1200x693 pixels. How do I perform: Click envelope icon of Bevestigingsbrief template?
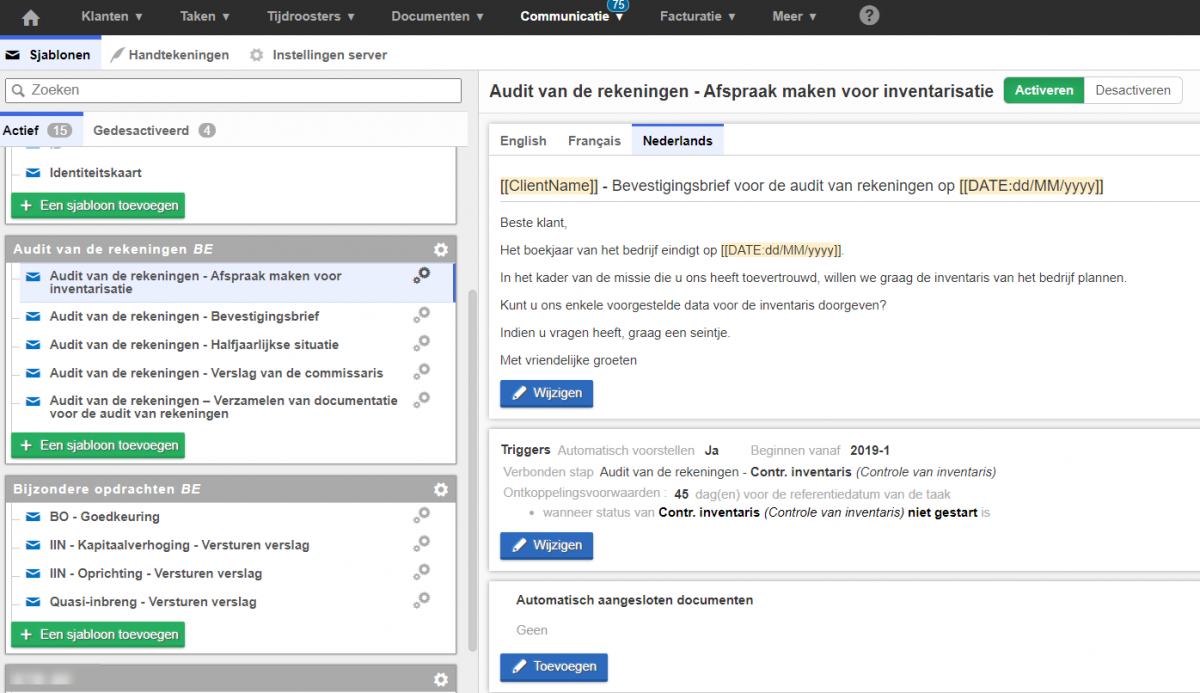click(33, 317)
